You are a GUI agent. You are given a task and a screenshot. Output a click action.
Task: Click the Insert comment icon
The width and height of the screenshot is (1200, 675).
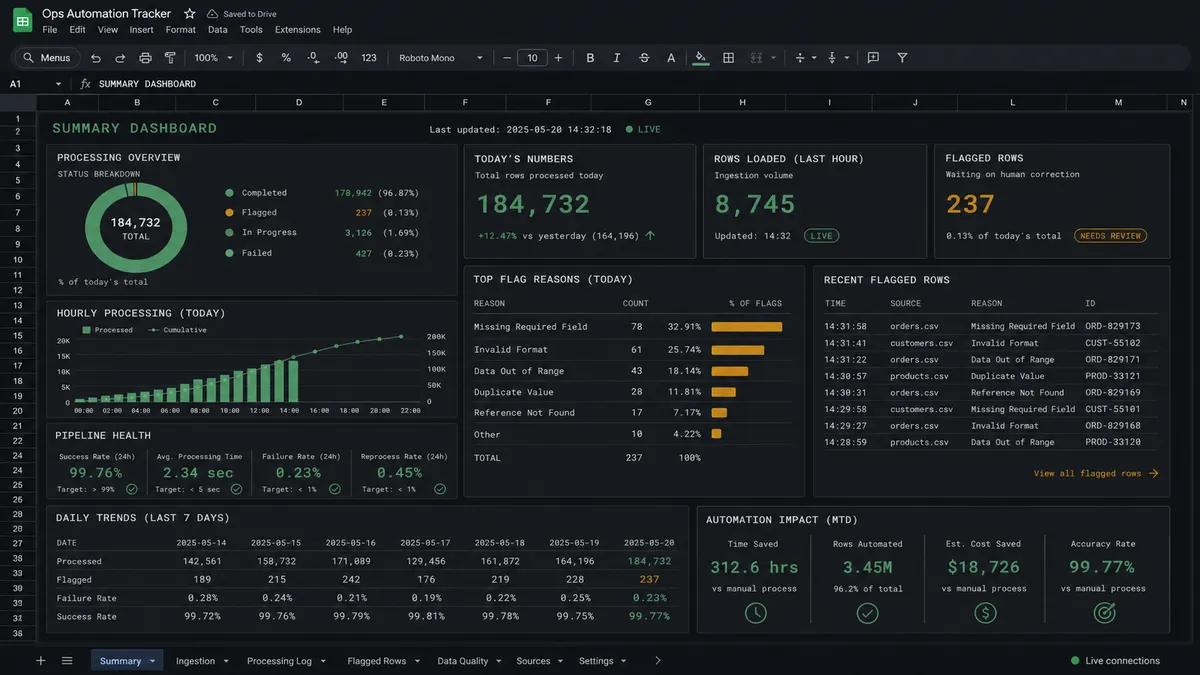point(873,58)
